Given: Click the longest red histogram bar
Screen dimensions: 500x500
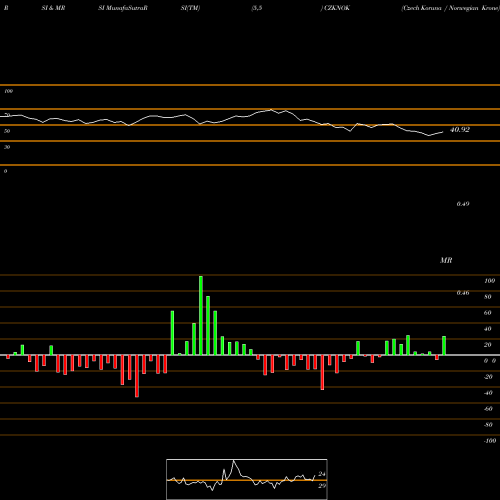Looking at the screenshot, I should (x=137, y=376).
